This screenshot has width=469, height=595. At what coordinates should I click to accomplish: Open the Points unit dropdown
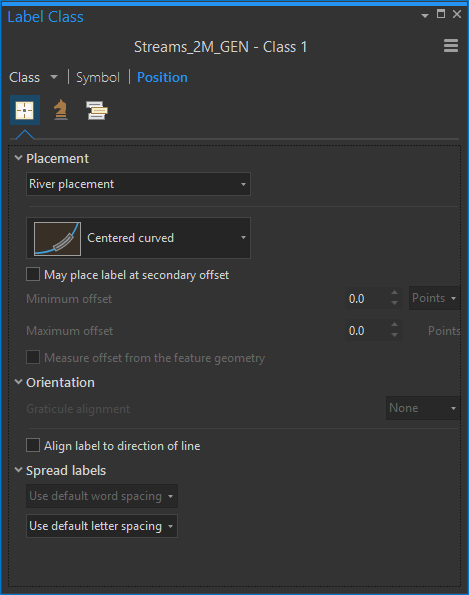click(434, 298)
